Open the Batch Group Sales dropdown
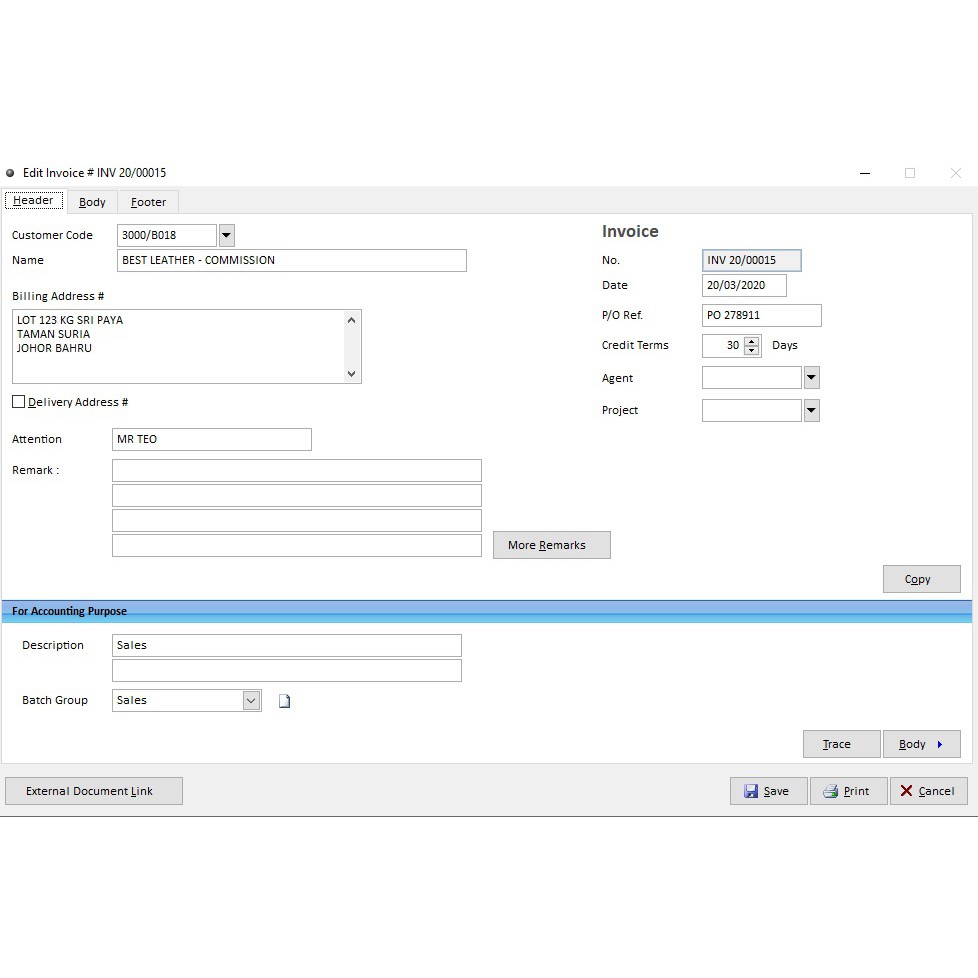Screen dimensions: 978x978 pos(251,701)
